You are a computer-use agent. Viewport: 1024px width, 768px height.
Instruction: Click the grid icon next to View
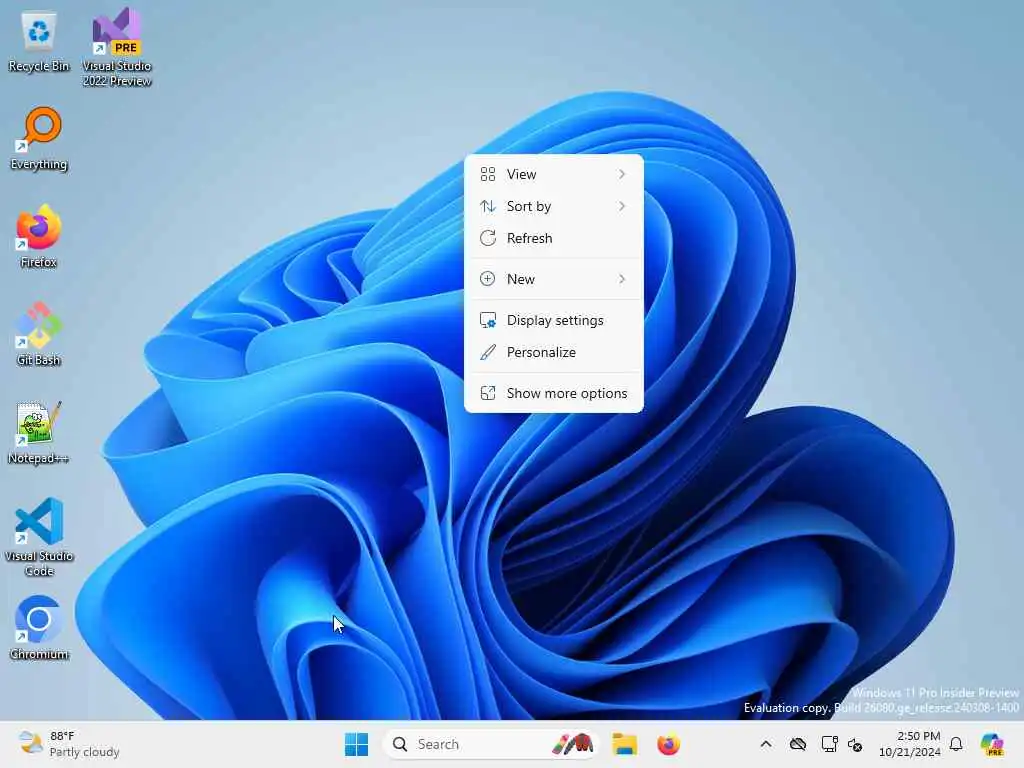click(488, 174)
